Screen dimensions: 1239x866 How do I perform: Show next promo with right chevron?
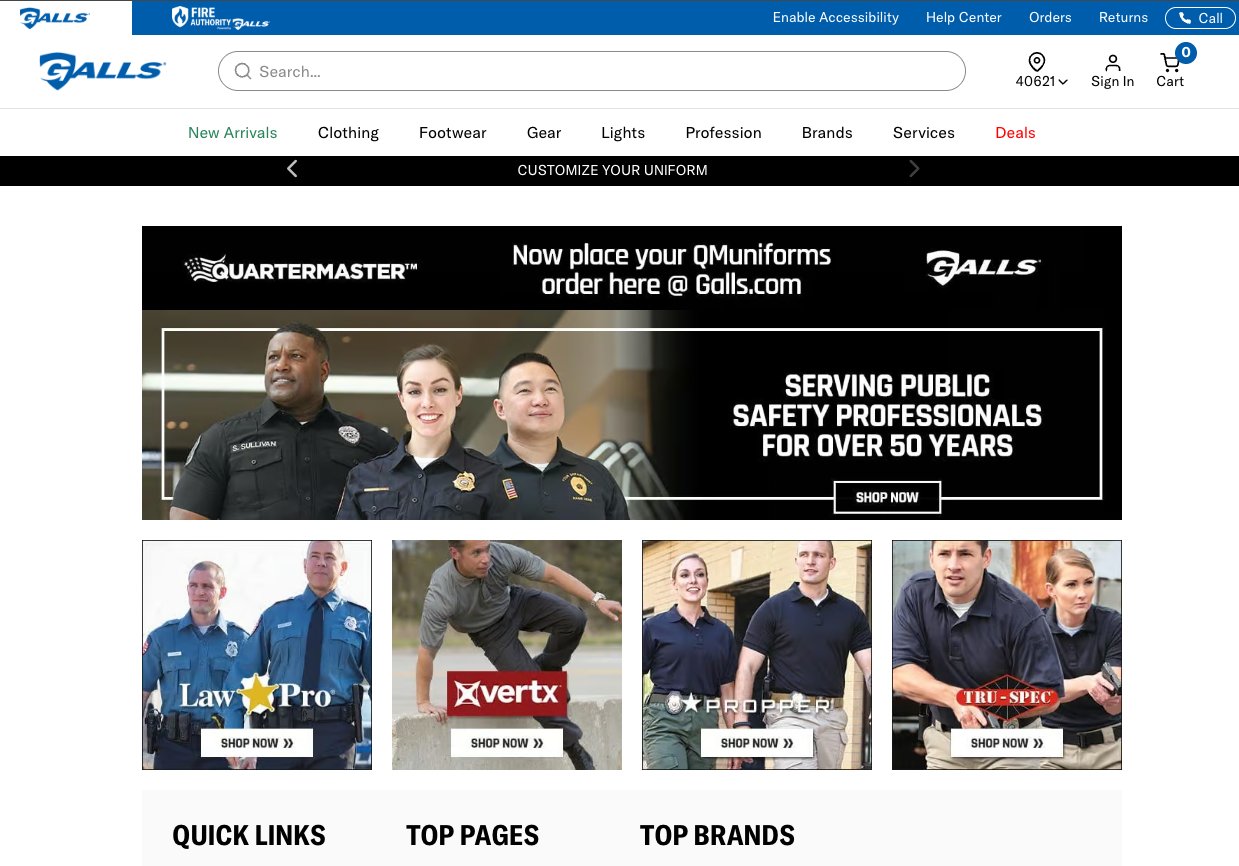click(x=914, y=169)
